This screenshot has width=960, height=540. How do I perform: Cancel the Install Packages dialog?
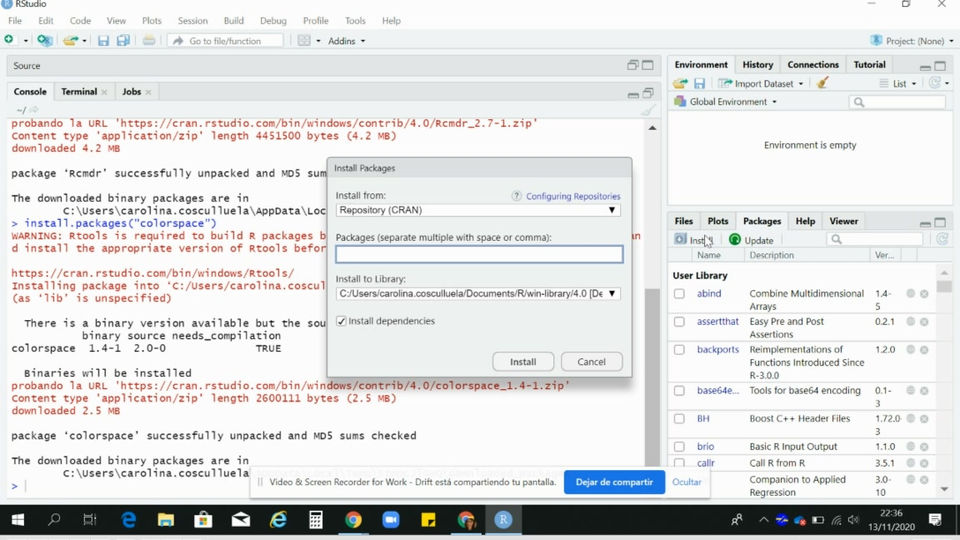pyautogui.click(x=591, y=362)
